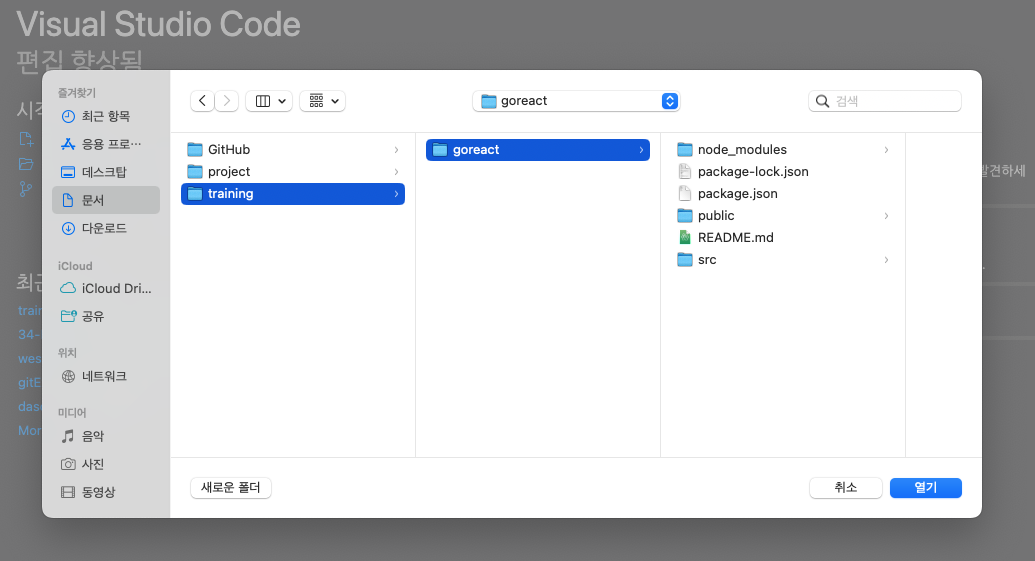The width and height of the screenshot is (1035, 561).
Task: Select the goreact folder in middle column
Action: pyautogui.click(x=537, y=150)
